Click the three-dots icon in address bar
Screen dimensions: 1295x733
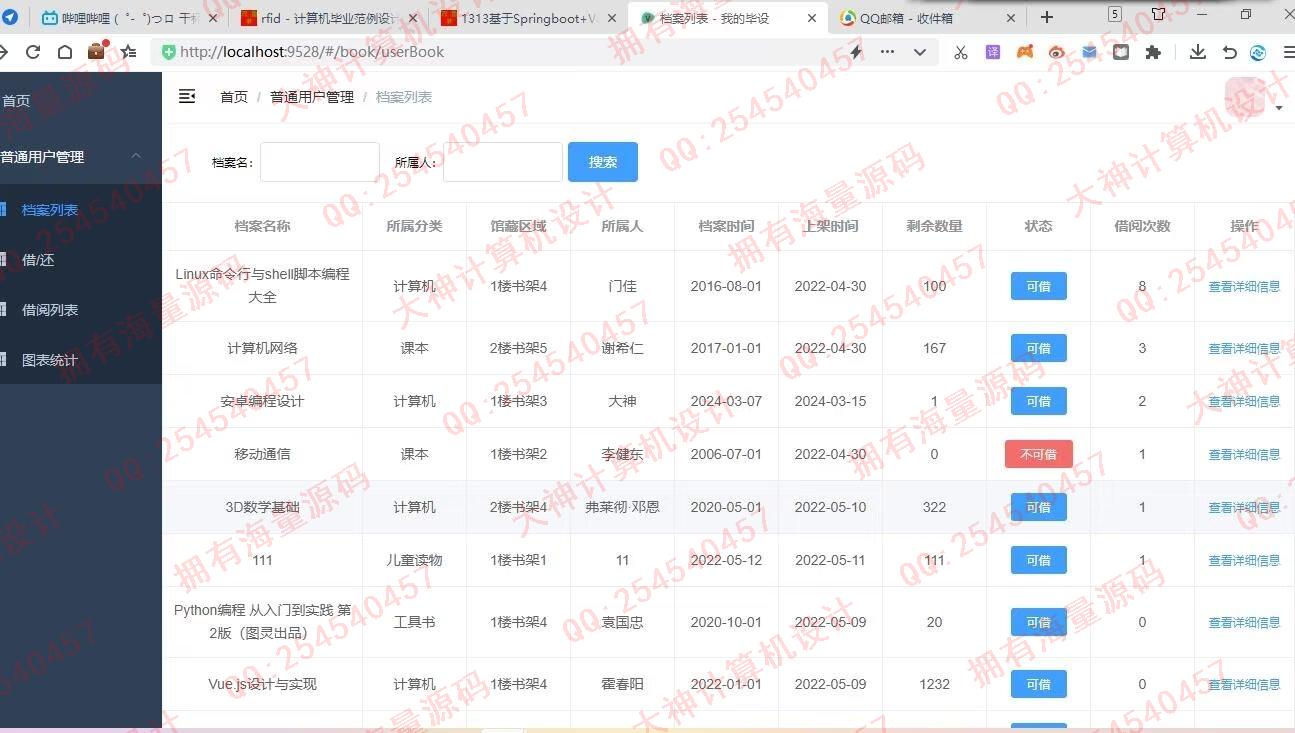887,52
